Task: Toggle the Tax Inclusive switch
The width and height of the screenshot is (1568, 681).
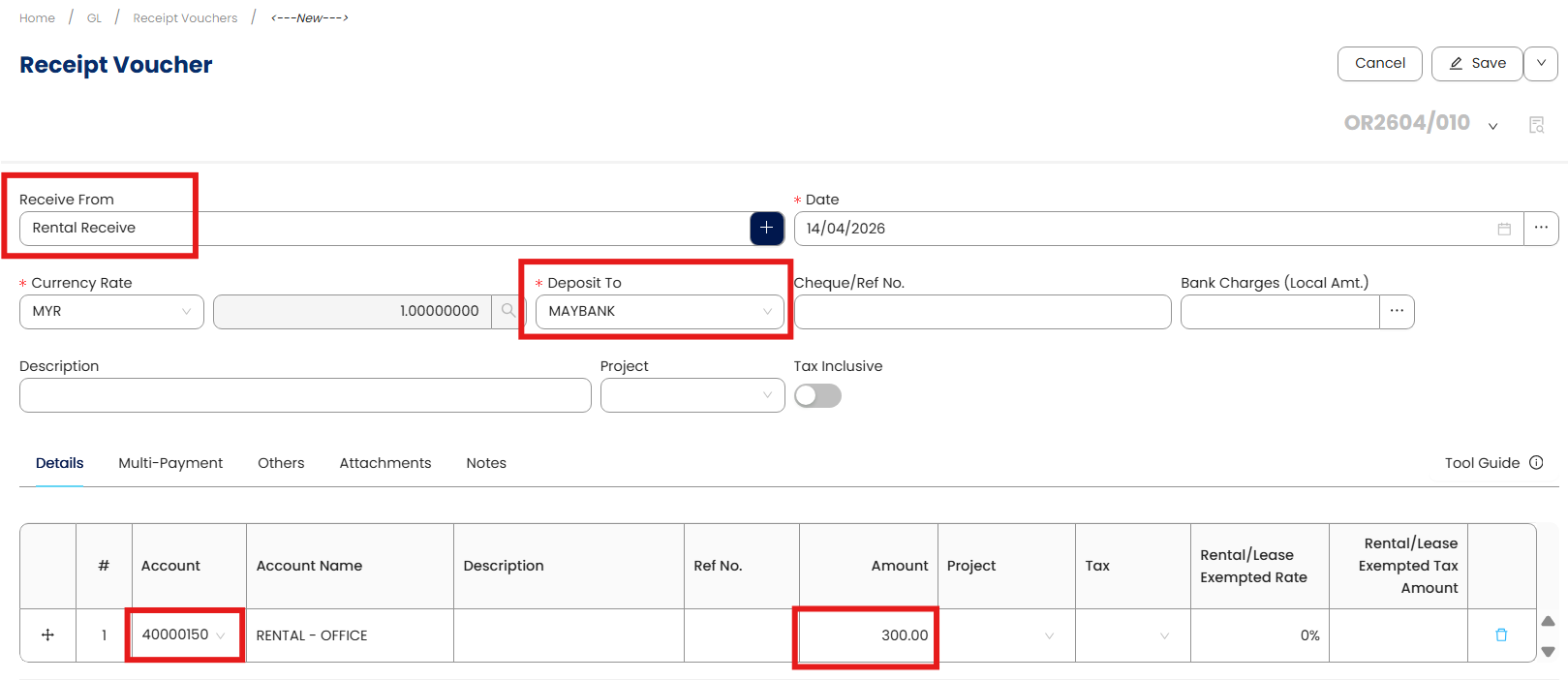Action: [x=817, y=395]
